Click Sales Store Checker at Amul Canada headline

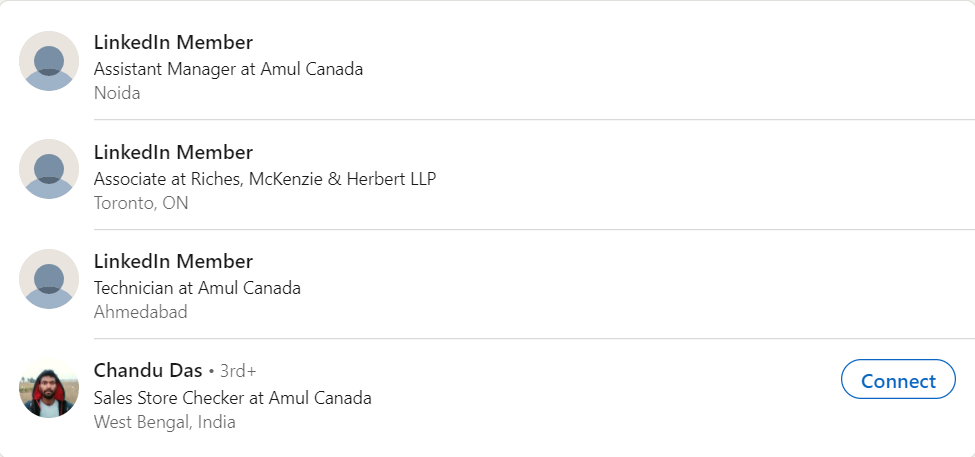pos(232,398)
